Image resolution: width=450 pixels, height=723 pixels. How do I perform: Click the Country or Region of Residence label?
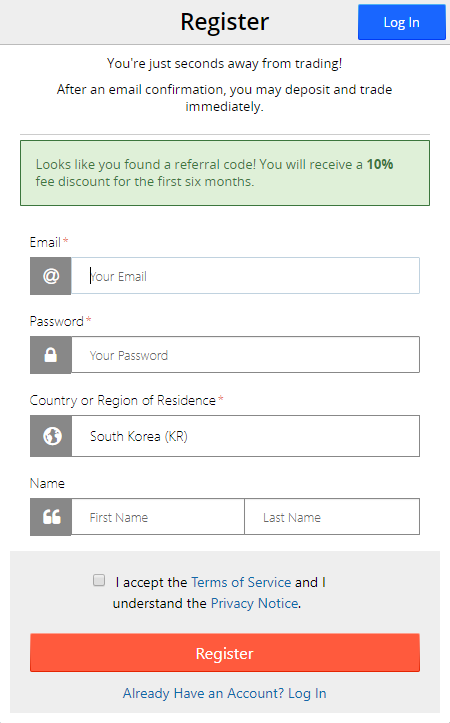click(x=123, y=400)
